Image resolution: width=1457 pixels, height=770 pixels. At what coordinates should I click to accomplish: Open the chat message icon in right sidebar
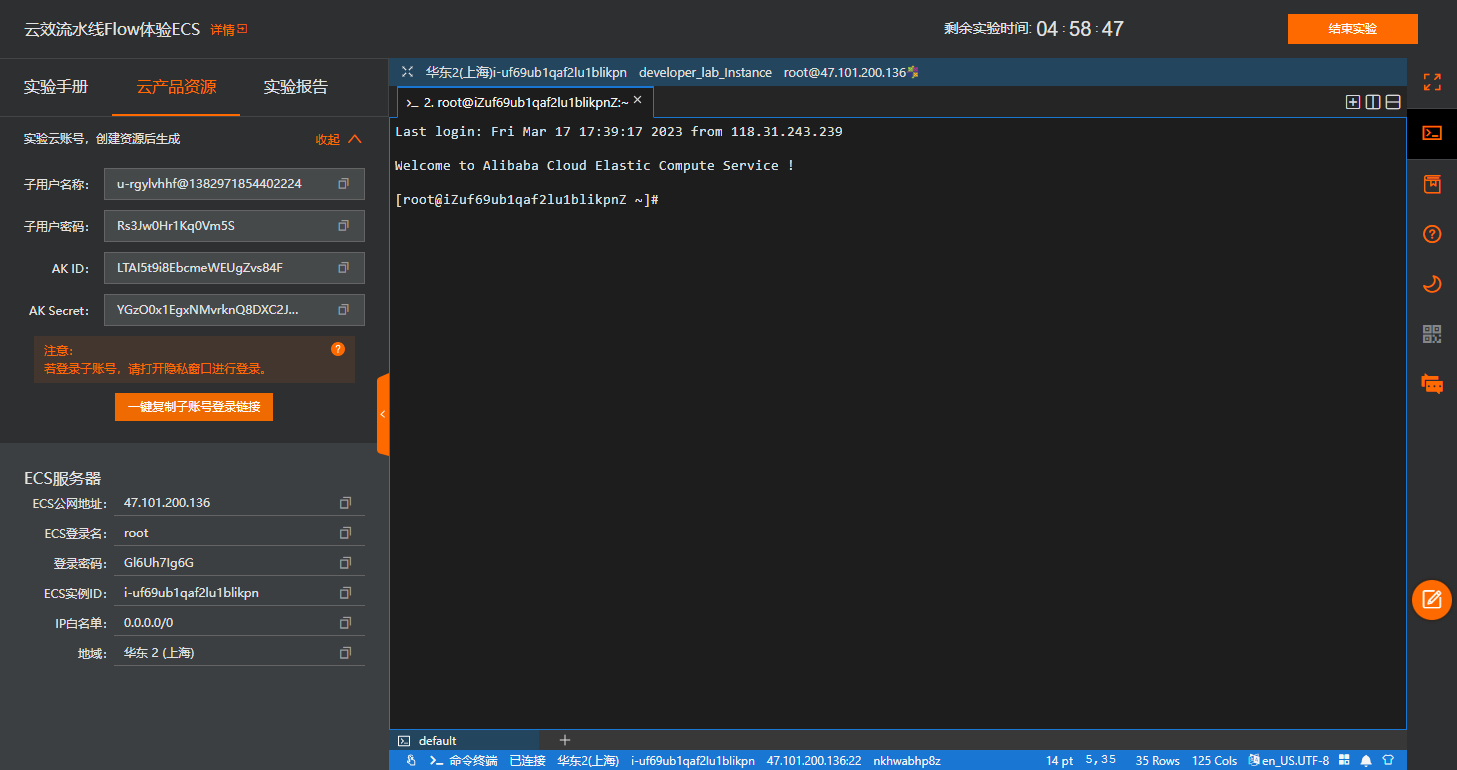(1432, 383)
